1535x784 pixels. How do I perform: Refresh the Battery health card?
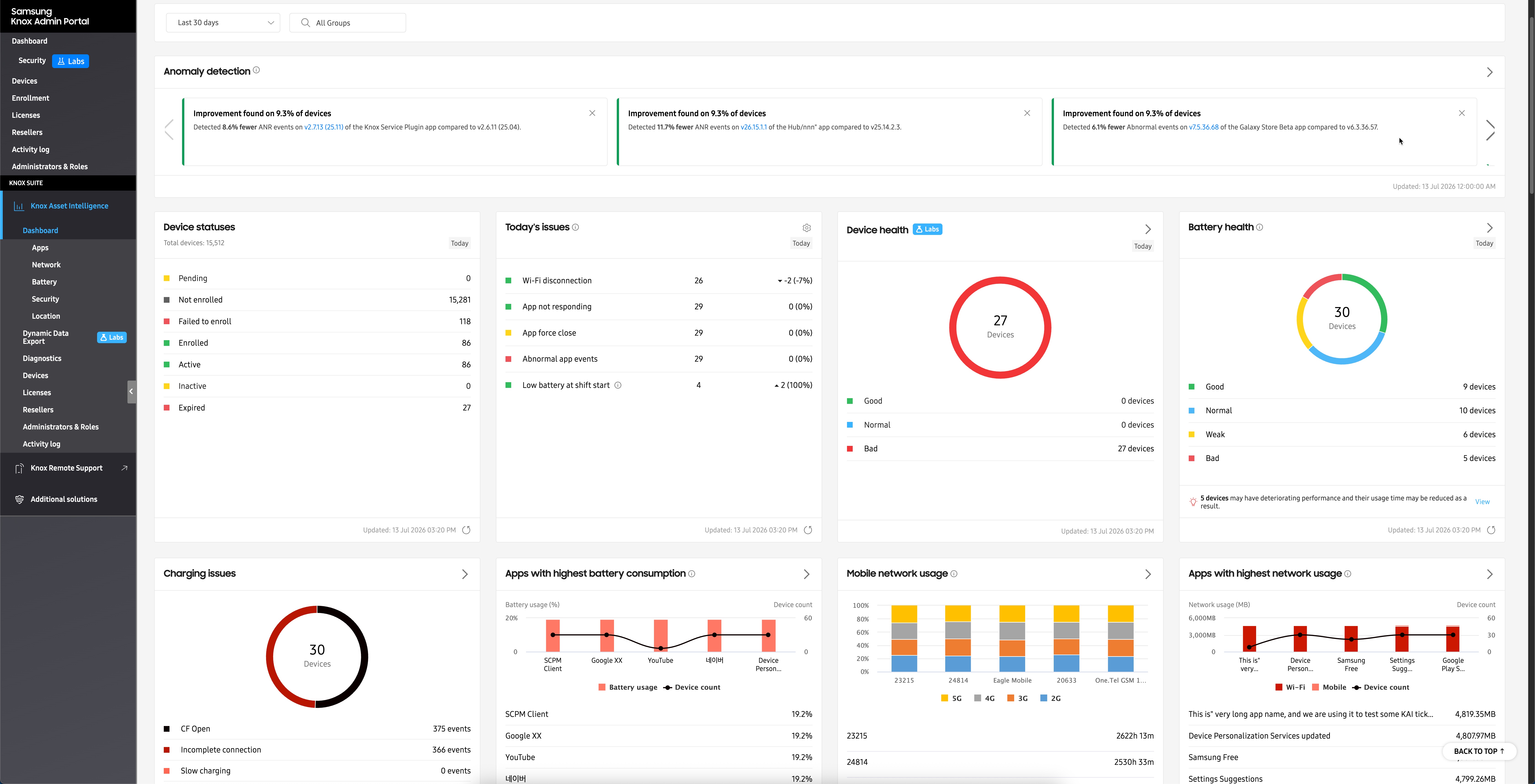coord(1491,530)
